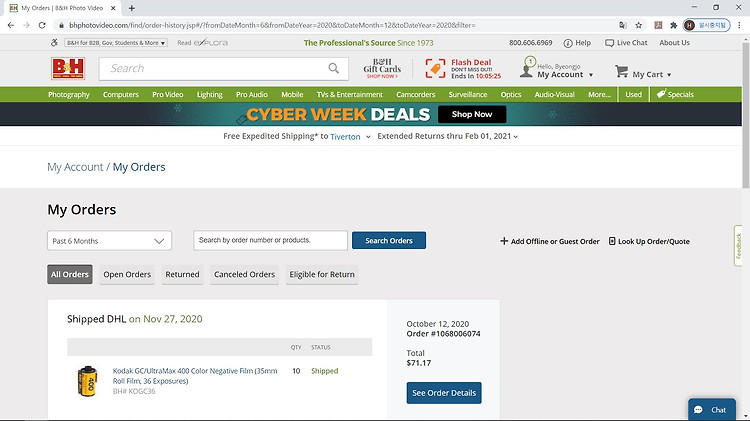Viewport: 750px width, 421px height.
Task: Open the Surveillance menu
Action: 468,94
